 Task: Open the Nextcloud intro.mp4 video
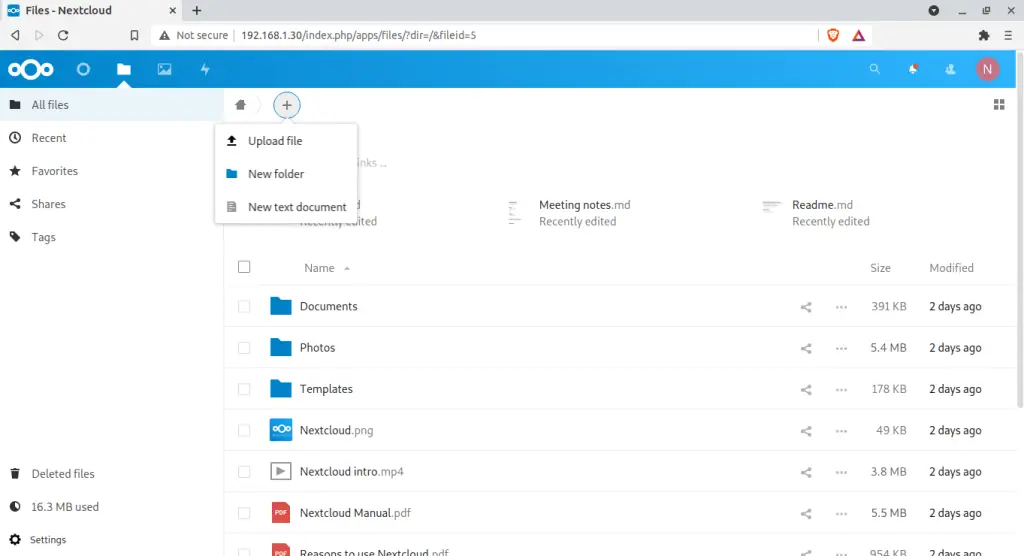351,472
